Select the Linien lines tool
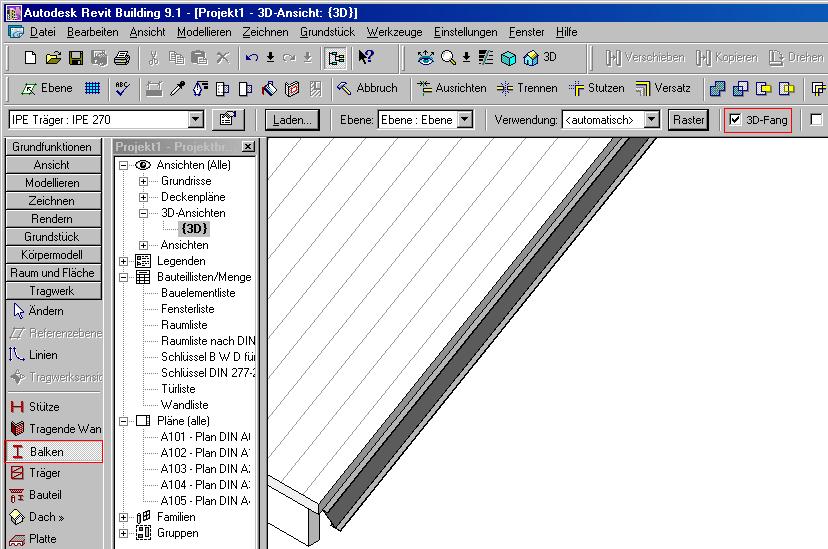 pos(33,355)
